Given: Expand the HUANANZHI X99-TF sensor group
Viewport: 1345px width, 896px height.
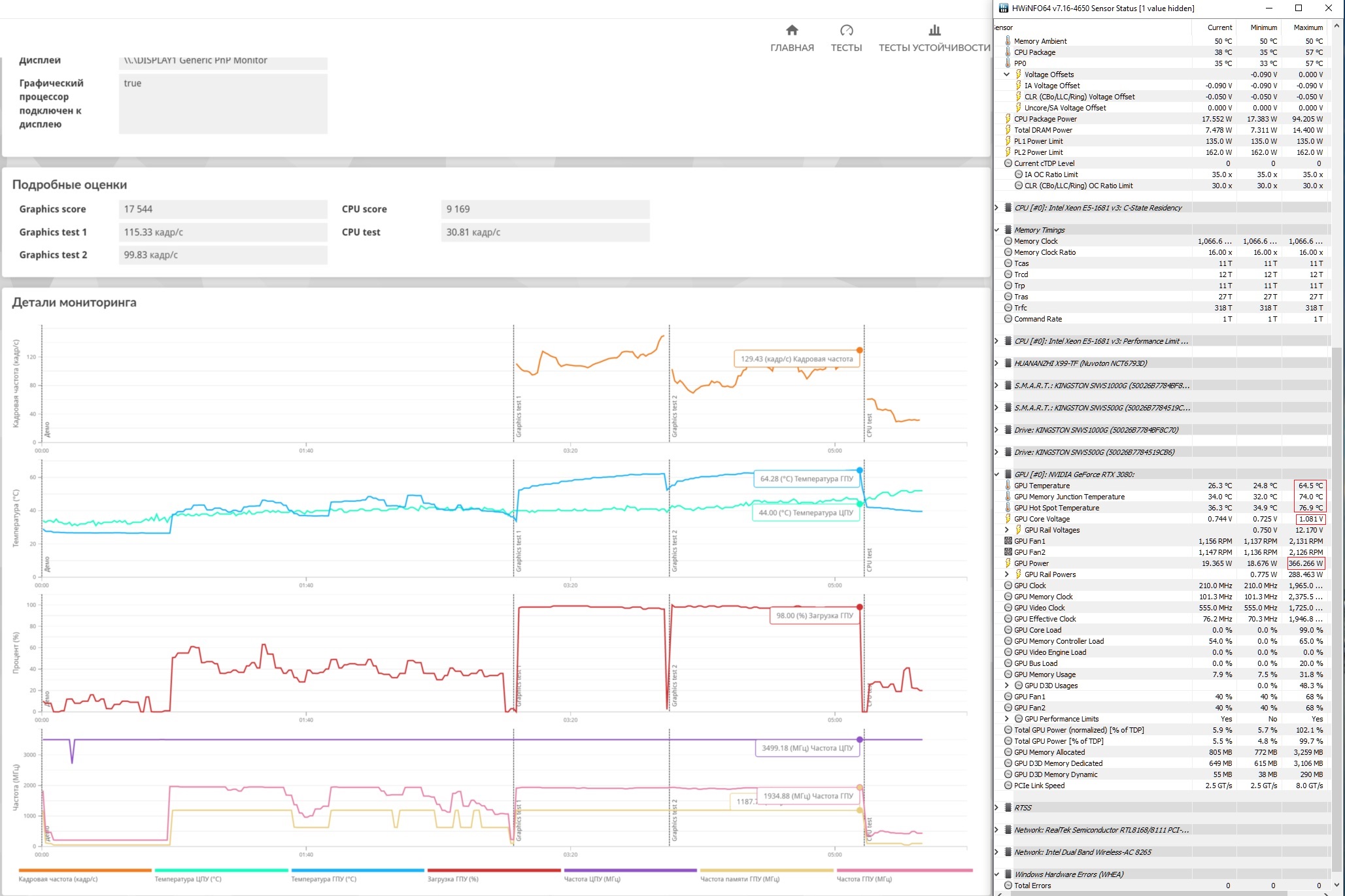Looking at the screenshot, I should [996, 363].
